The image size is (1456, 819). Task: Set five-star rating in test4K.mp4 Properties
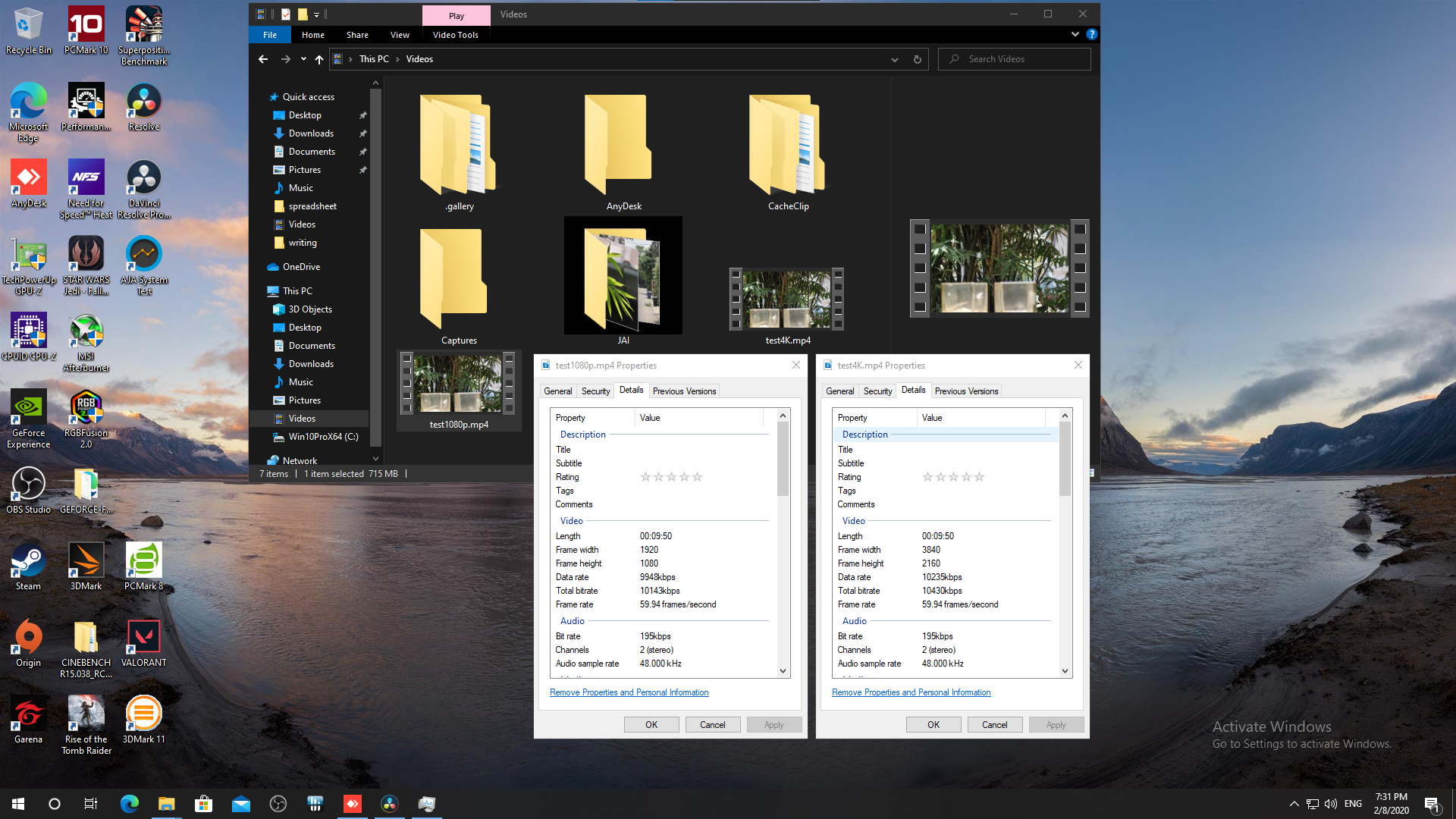pos(979,477)
